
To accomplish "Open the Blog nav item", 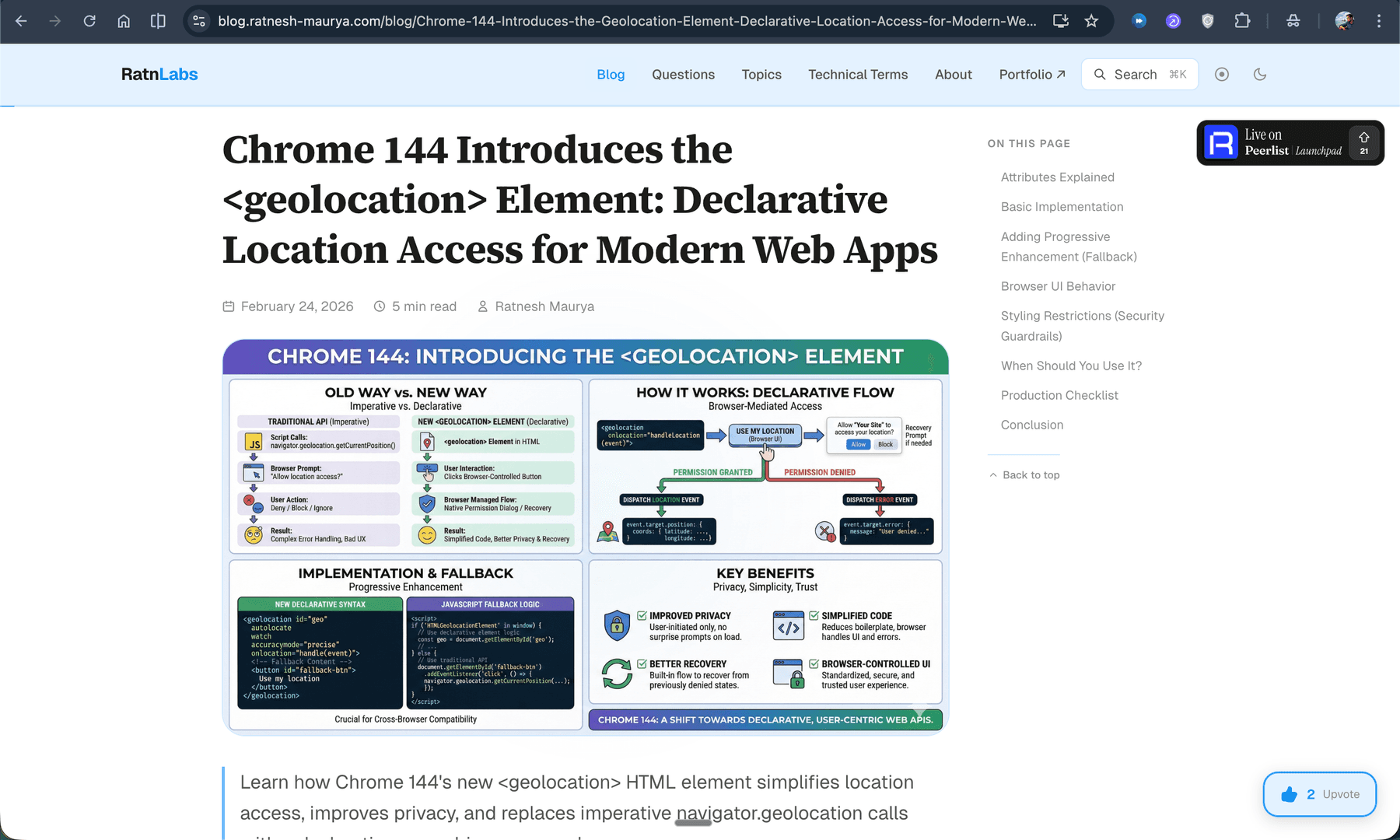I will 611,75.
